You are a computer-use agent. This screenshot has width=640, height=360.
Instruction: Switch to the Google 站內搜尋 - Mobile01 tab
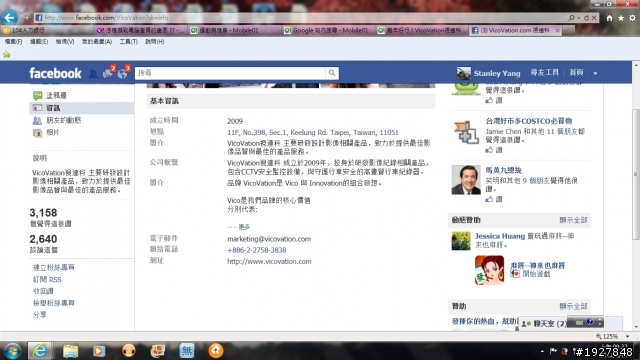(328, 30)
